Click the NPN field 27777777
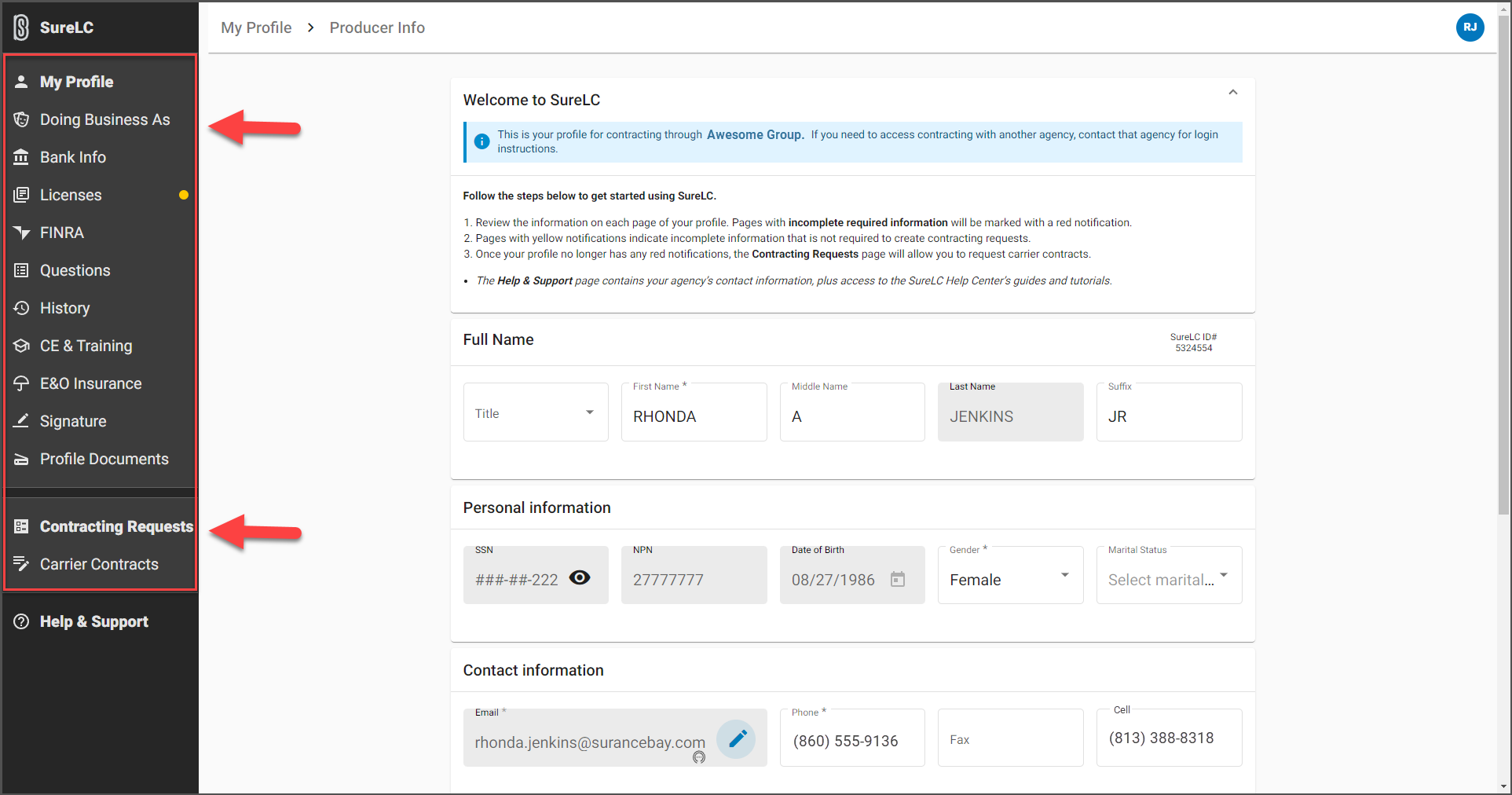Screen dimensions: 1512x795 [x=694, y=575]
